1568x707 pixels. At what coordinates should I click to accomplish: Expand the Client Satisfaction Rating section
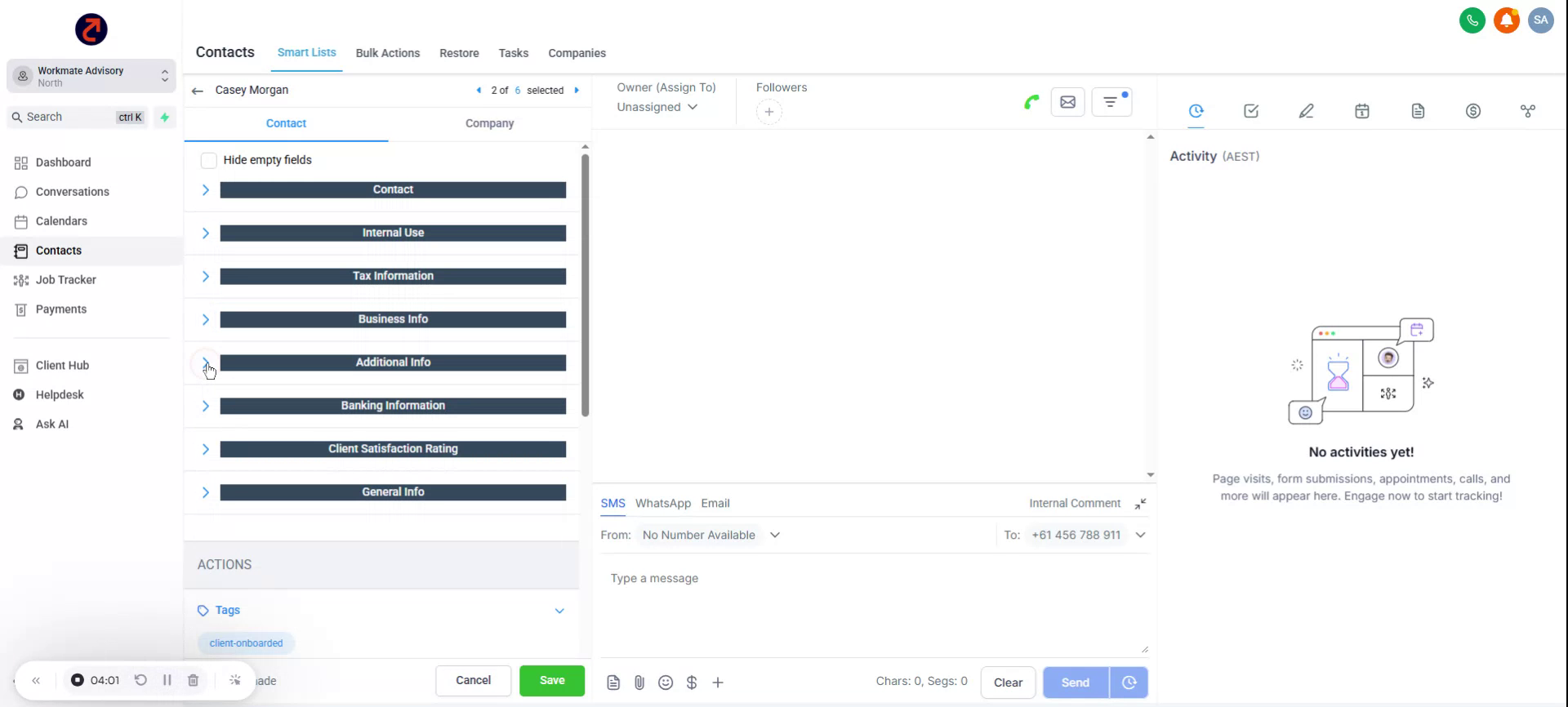coord(206,450)
